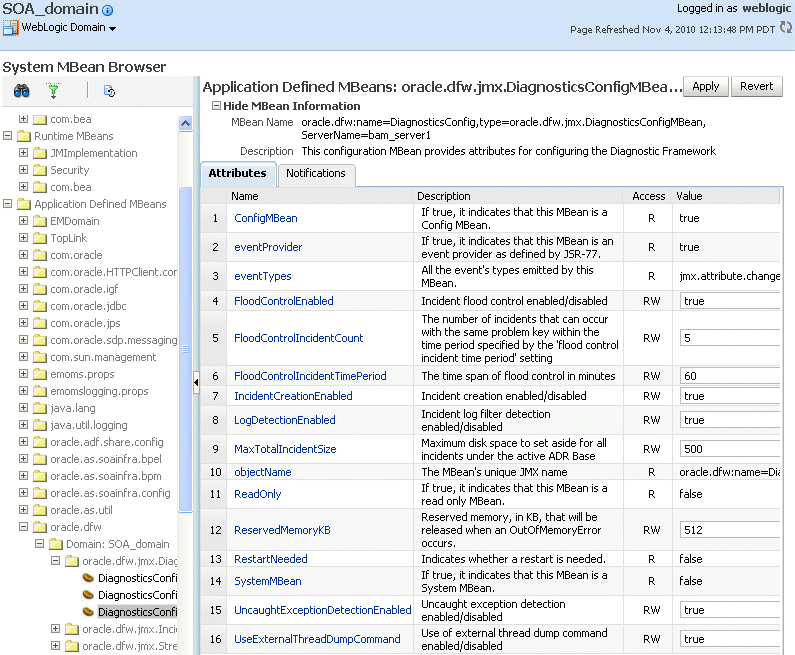Screen dimensions: 795x655
Task: Open the eventProvider attribute link
Action: [x=268, y=247]
